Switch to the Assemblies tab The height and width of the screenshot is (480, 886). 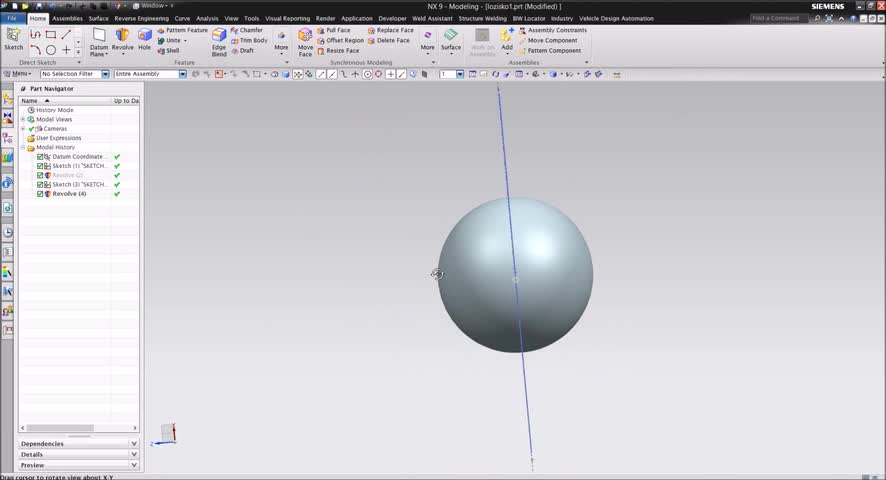(x=67, y=19)
